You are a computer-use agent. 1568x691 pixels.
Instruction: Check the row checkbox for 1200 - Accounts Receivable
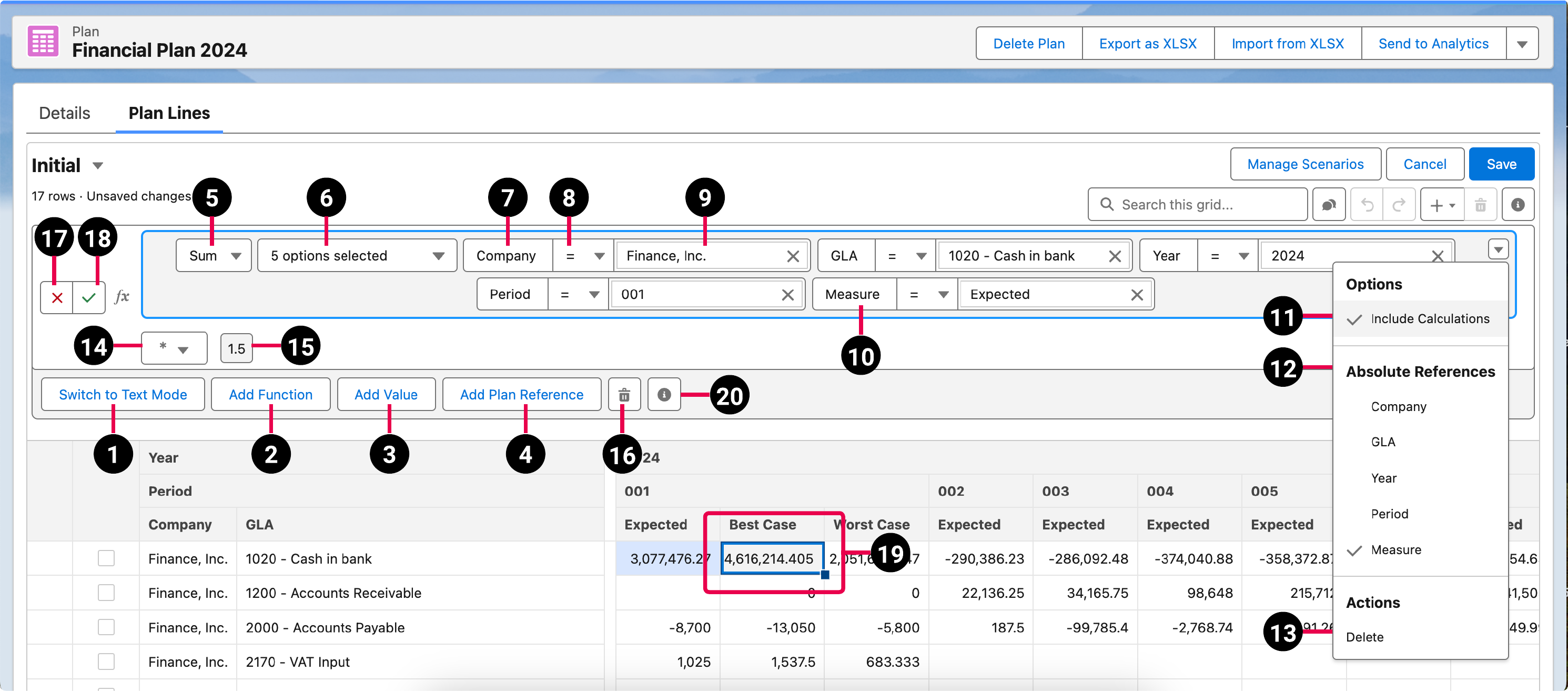pos(107,593)
